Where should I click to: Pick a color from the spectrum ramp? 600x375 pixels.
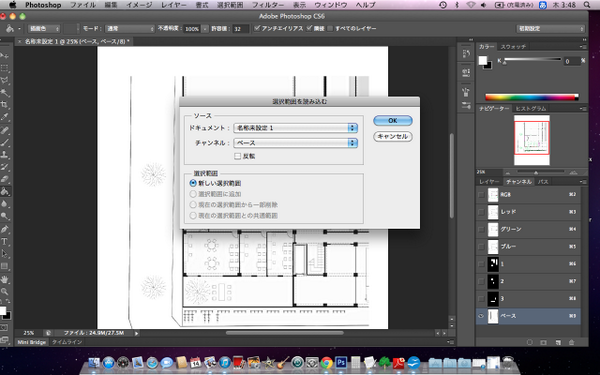pos(532,97)
